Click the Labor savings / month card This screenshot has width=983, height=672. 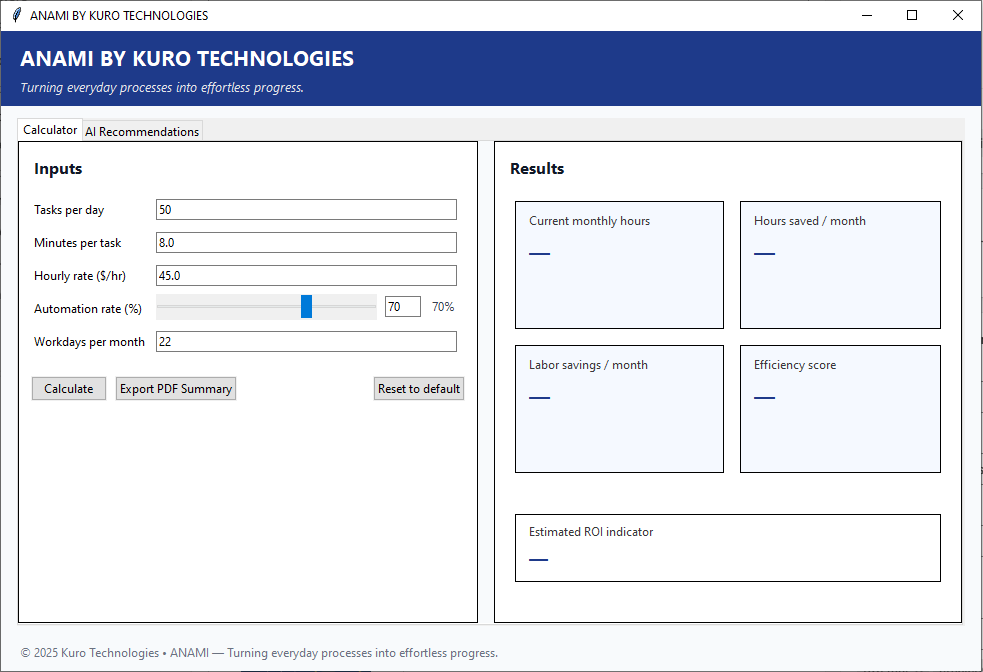tap(619, 409)
